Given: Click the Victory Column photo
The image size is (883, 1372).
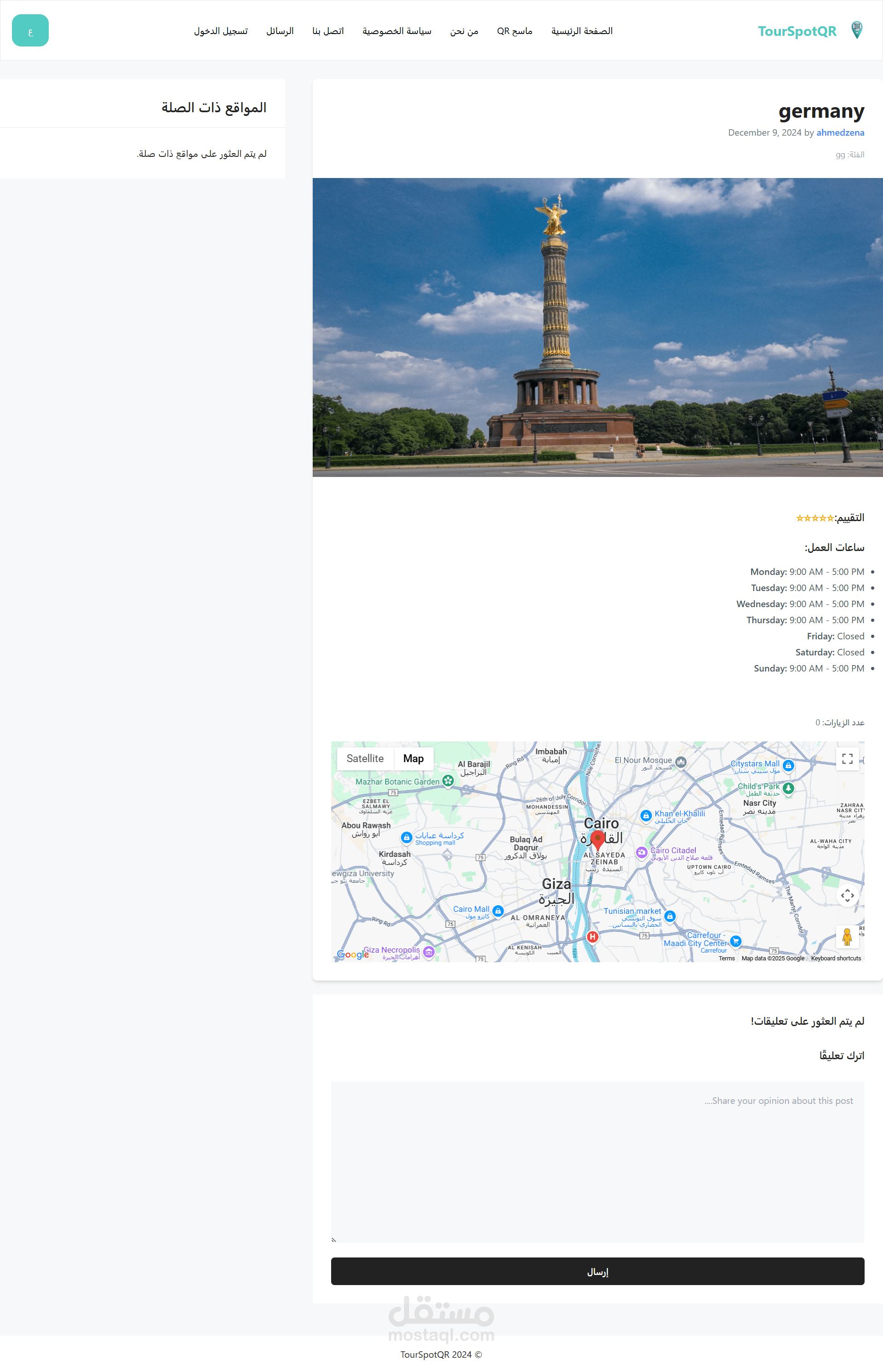Looking at the screenshot, I should 597,327.
